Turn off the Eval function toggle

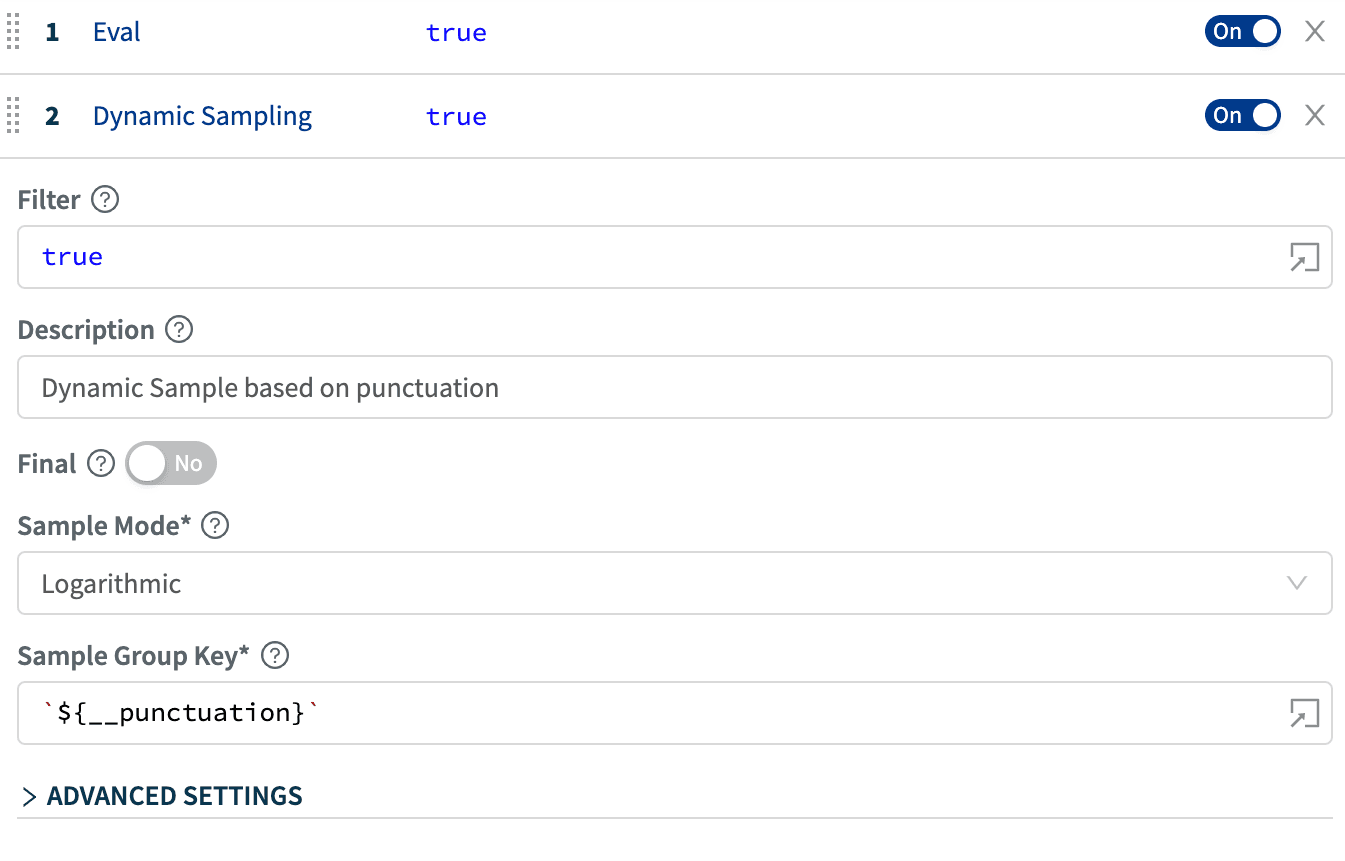tap(1242, 32)
